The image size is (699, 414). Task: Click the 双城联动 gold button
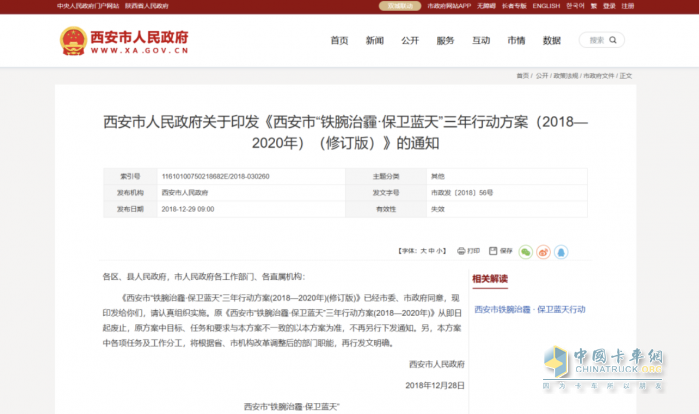coord(397,6)
